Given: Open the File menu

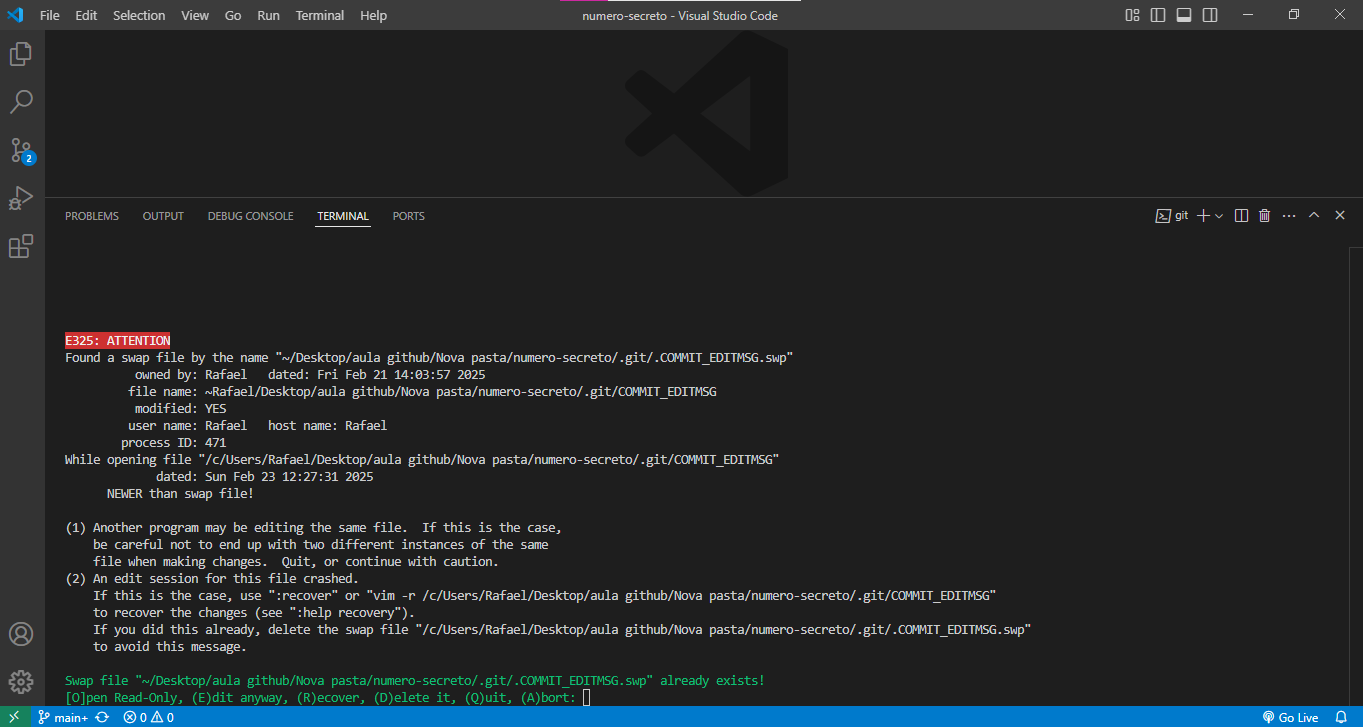Looking at the screenshot, I should (49, 15).
